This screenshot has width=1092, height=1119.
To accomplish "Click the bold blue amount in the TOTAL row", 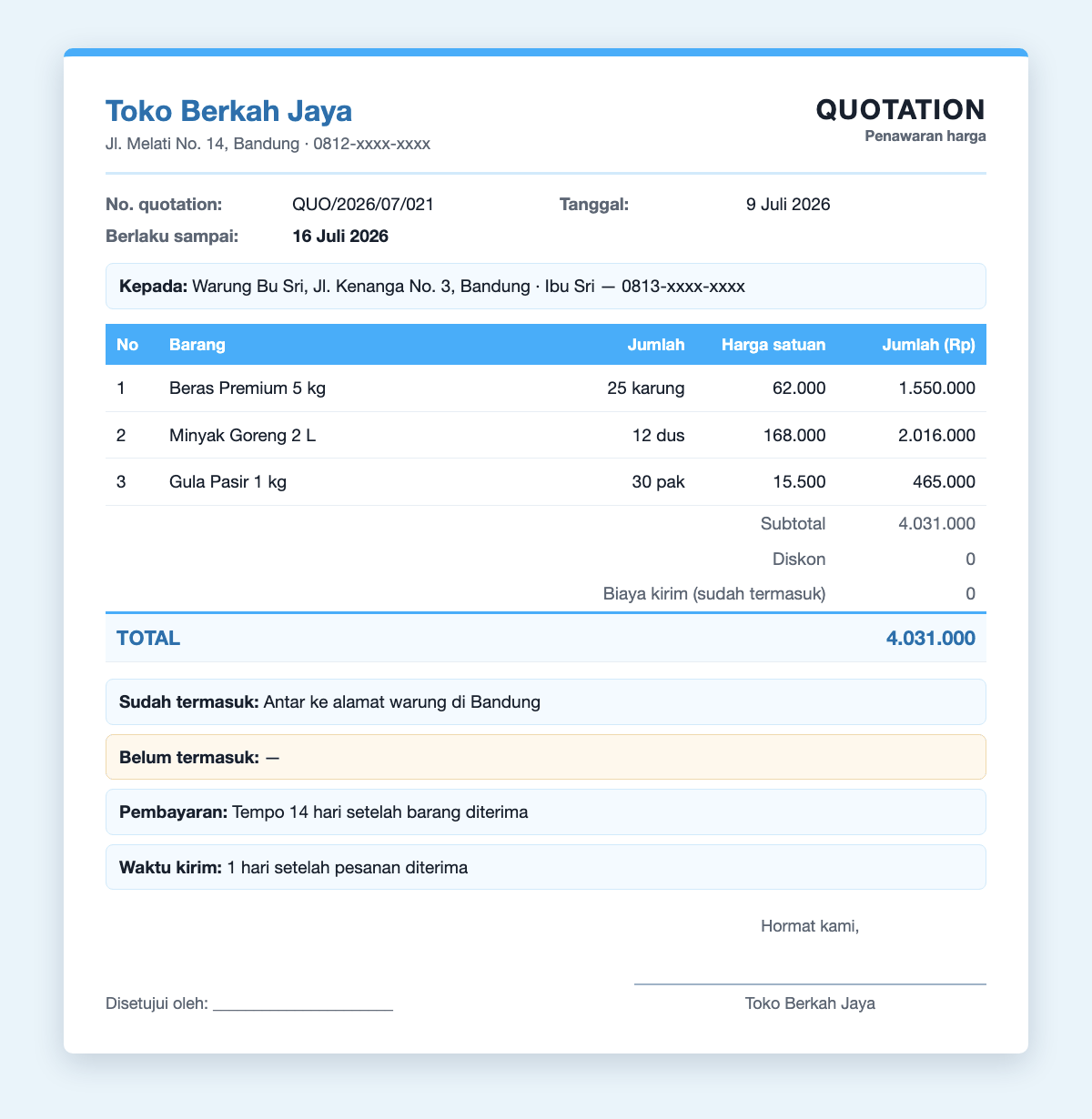I will 931,639.
